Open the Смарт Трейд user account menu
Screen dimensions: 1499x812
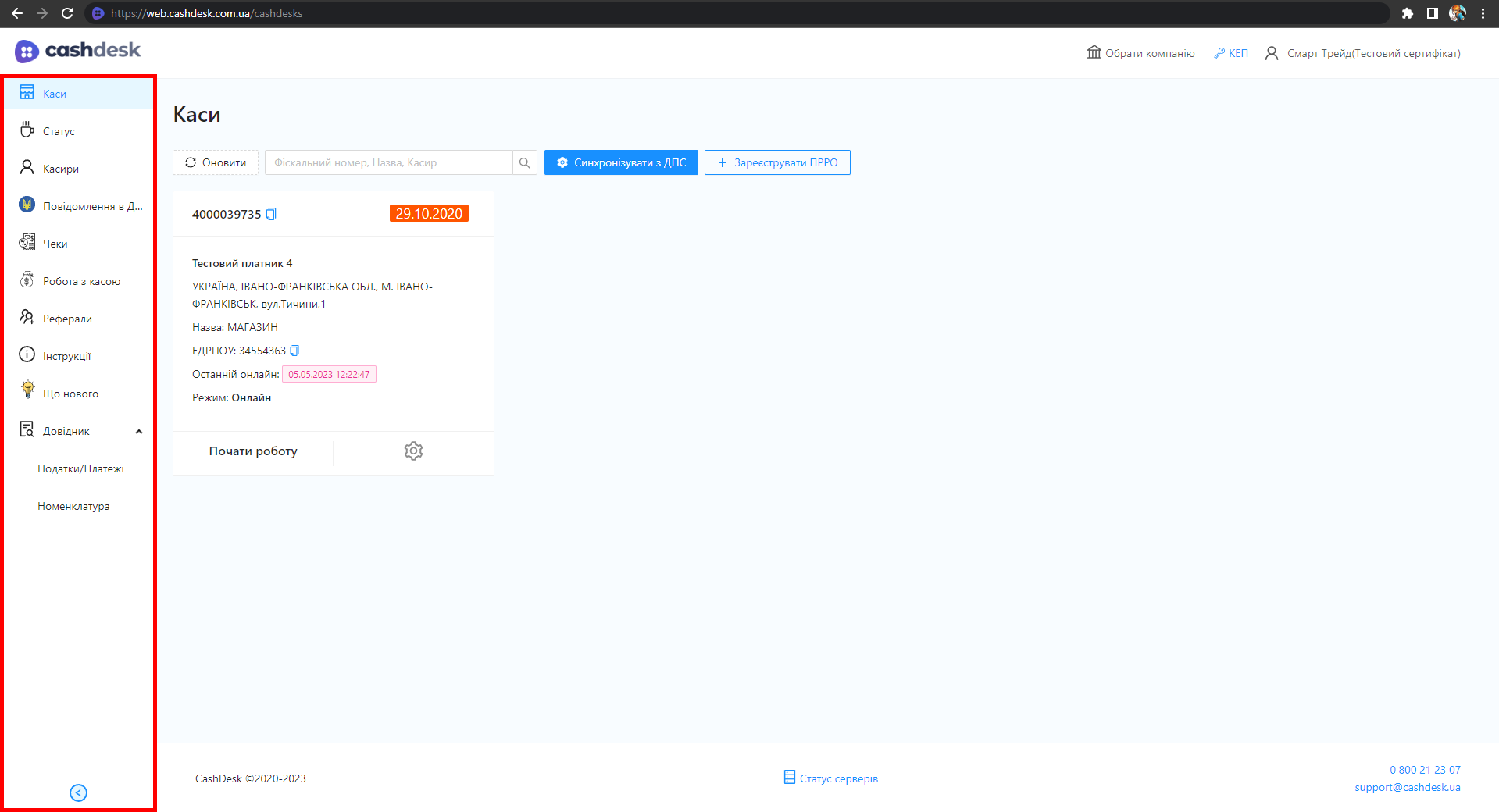coord(1363,53)
